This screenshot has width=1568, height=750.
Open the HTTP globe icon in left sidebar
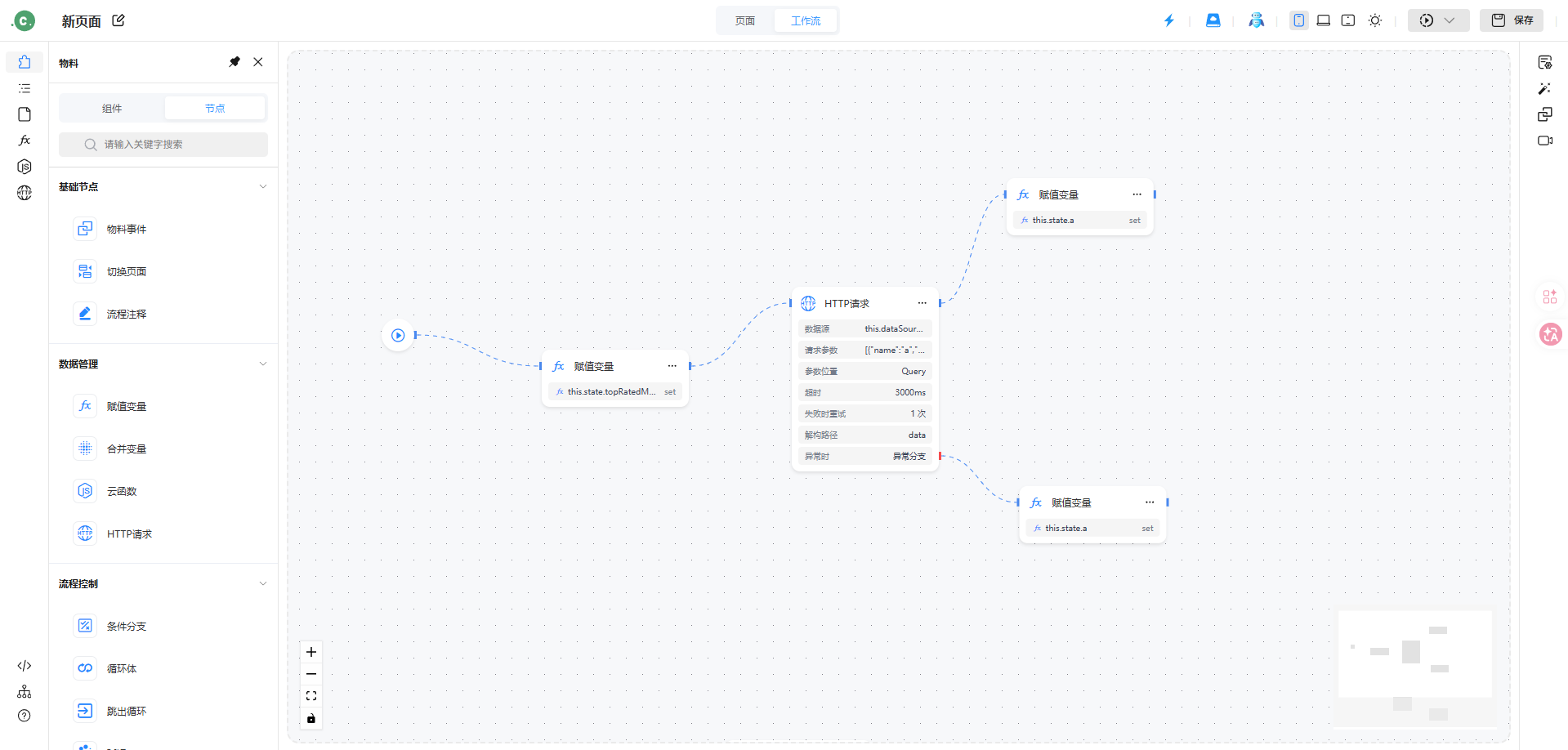pos(25,193)
